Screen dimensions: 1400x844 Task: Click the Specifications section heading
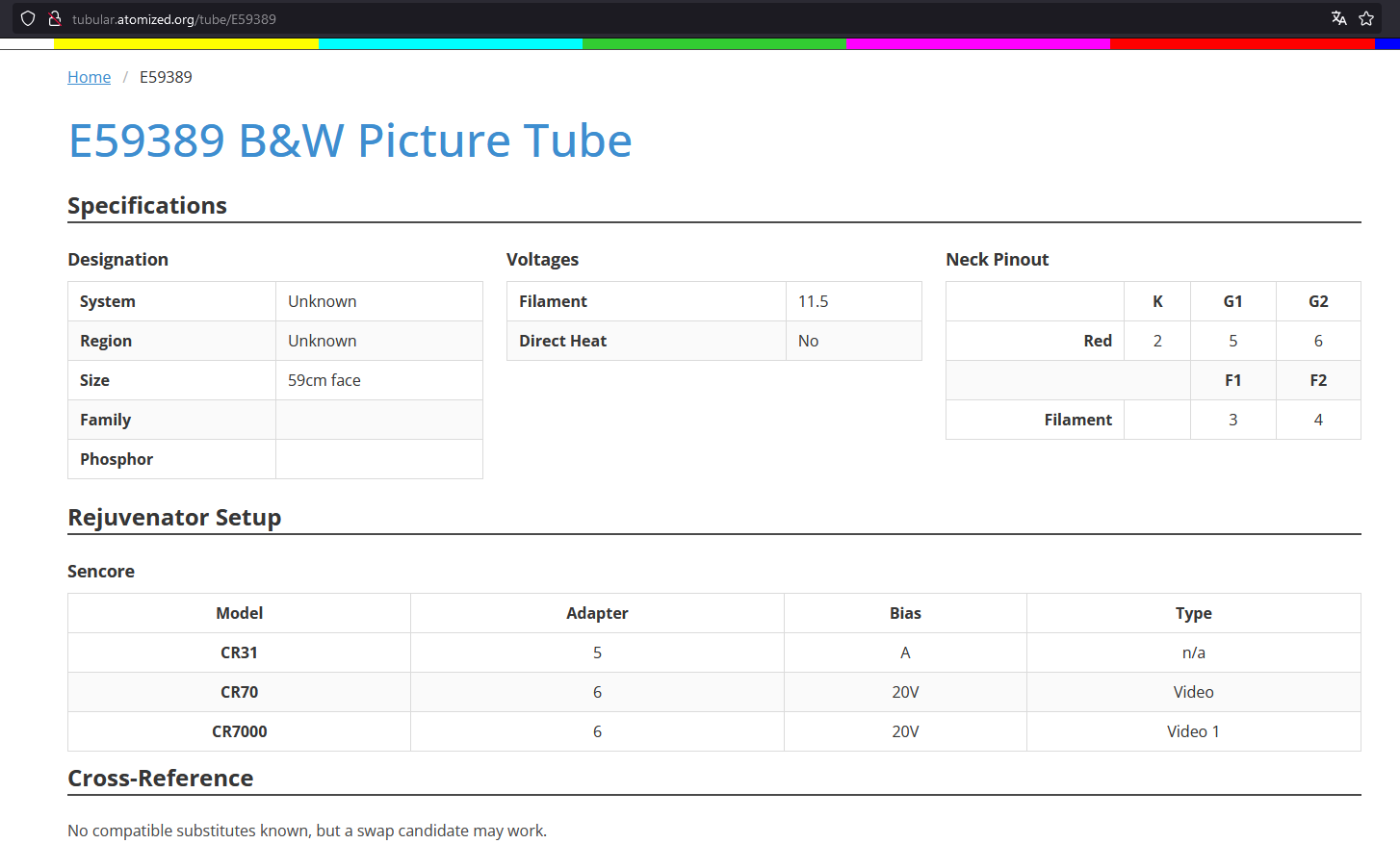pyautogui.click(x=147, y=206)
